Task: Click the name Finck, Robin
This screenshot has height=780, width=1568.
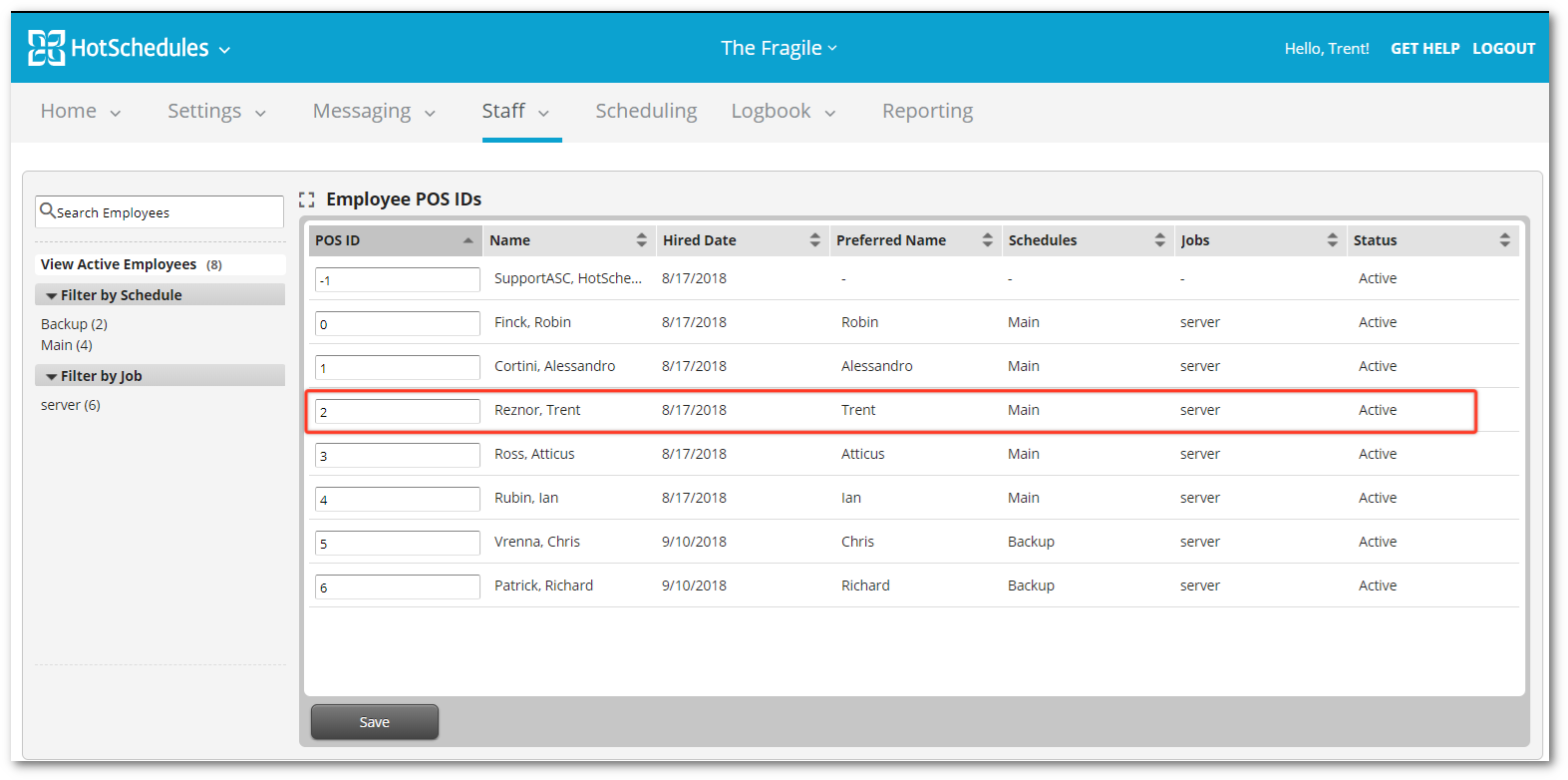Action: (532, 322)
